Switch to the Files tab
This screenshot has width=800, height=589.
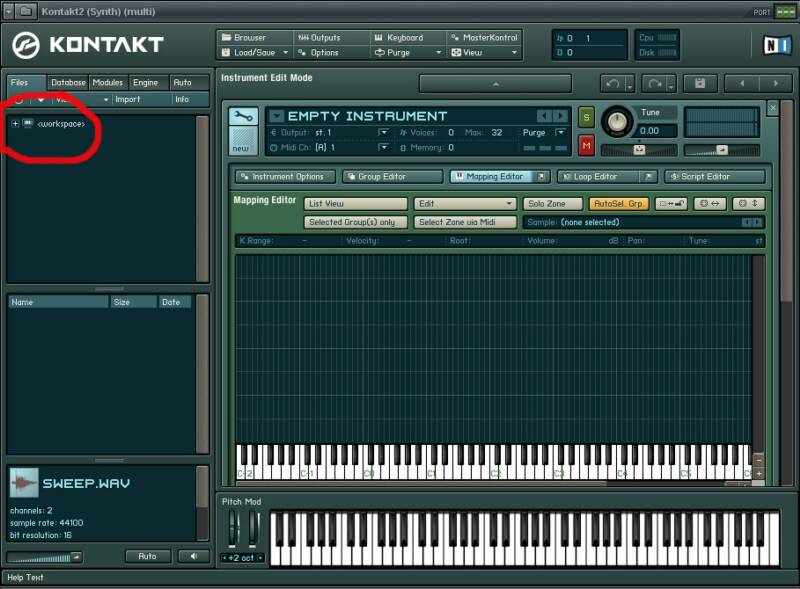coord(26,82)
